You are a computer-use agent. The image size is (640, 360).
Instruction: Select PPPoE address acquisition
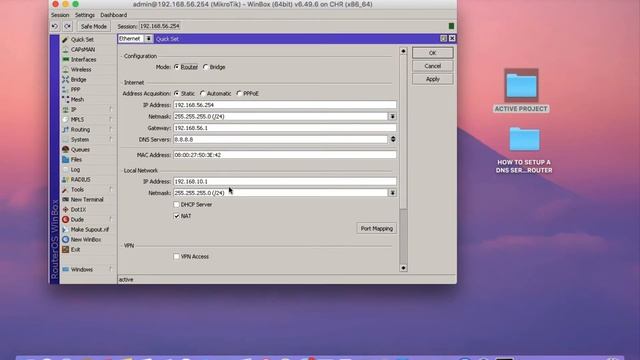pos(239,93)
